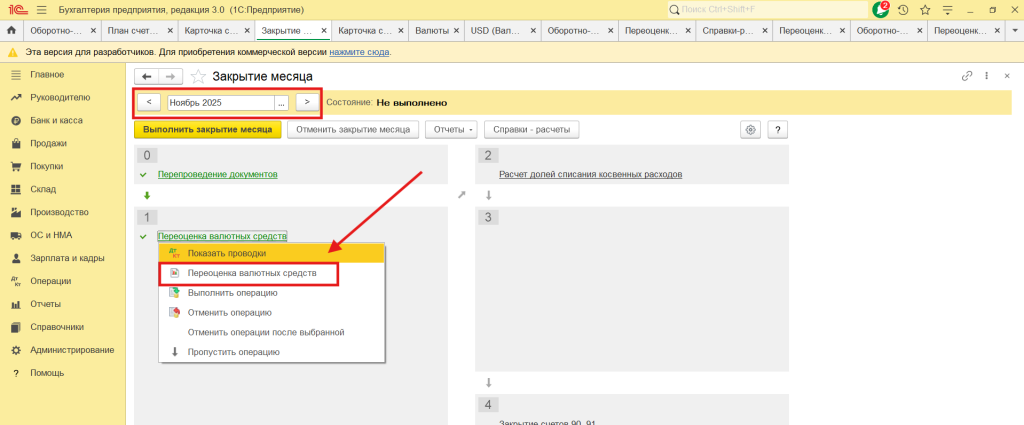Close the active Закрытие ... tab

coord(324,31)
